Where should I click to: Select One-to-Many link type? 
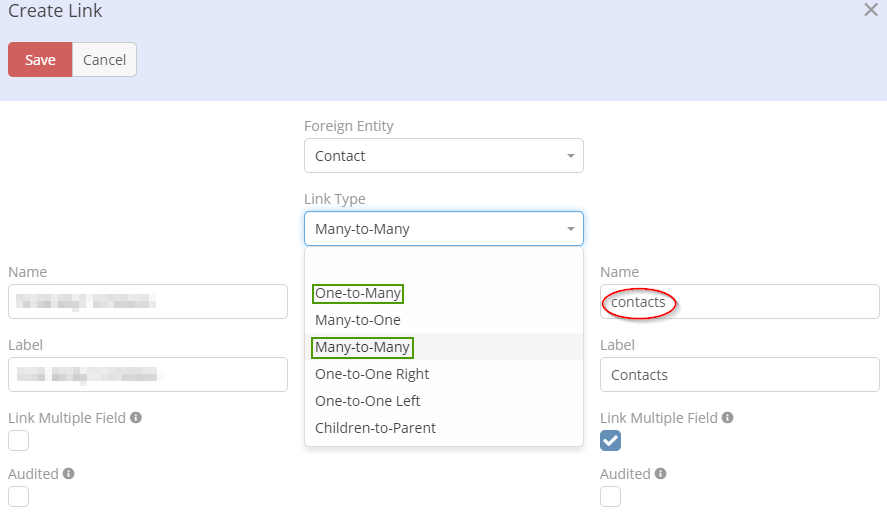(358, 293)
